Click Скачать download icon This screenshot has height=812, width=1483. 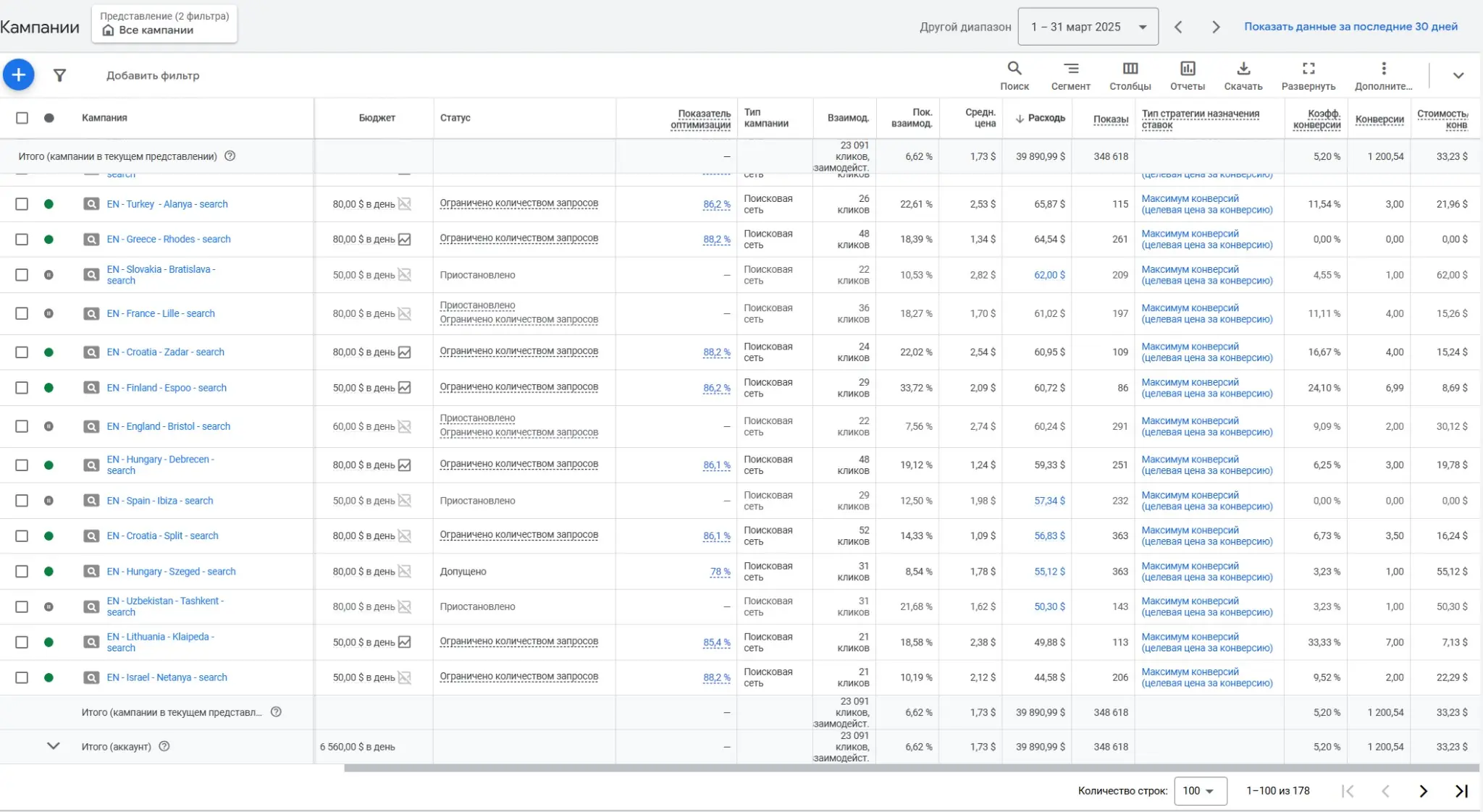(x=1243, y=75)
